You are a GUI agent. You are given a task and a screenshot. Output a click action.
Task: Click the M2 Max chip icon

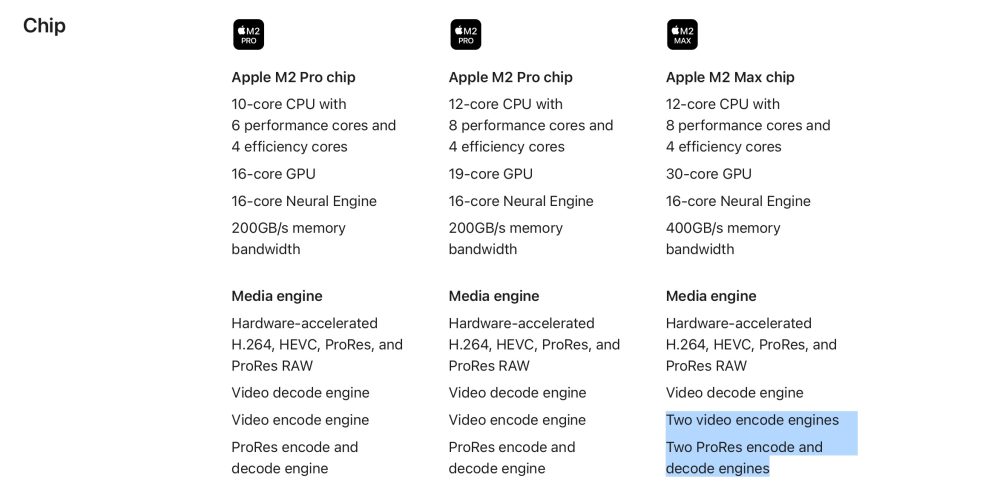point(682,35)
